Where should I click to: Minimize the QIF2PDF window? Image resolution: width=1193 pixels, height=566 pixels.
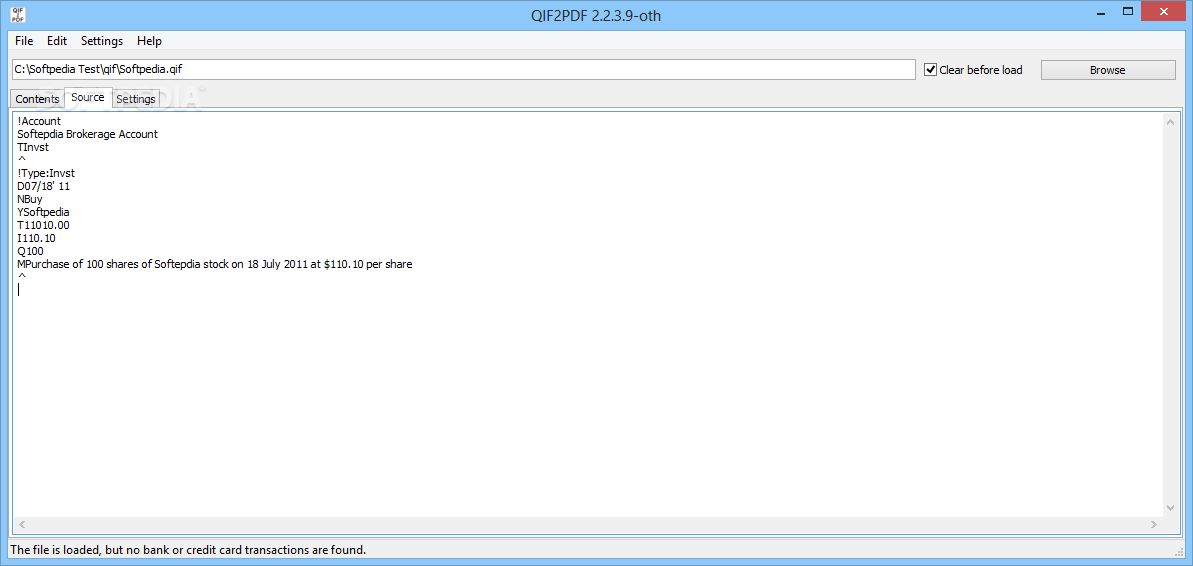pos(1101,11)
